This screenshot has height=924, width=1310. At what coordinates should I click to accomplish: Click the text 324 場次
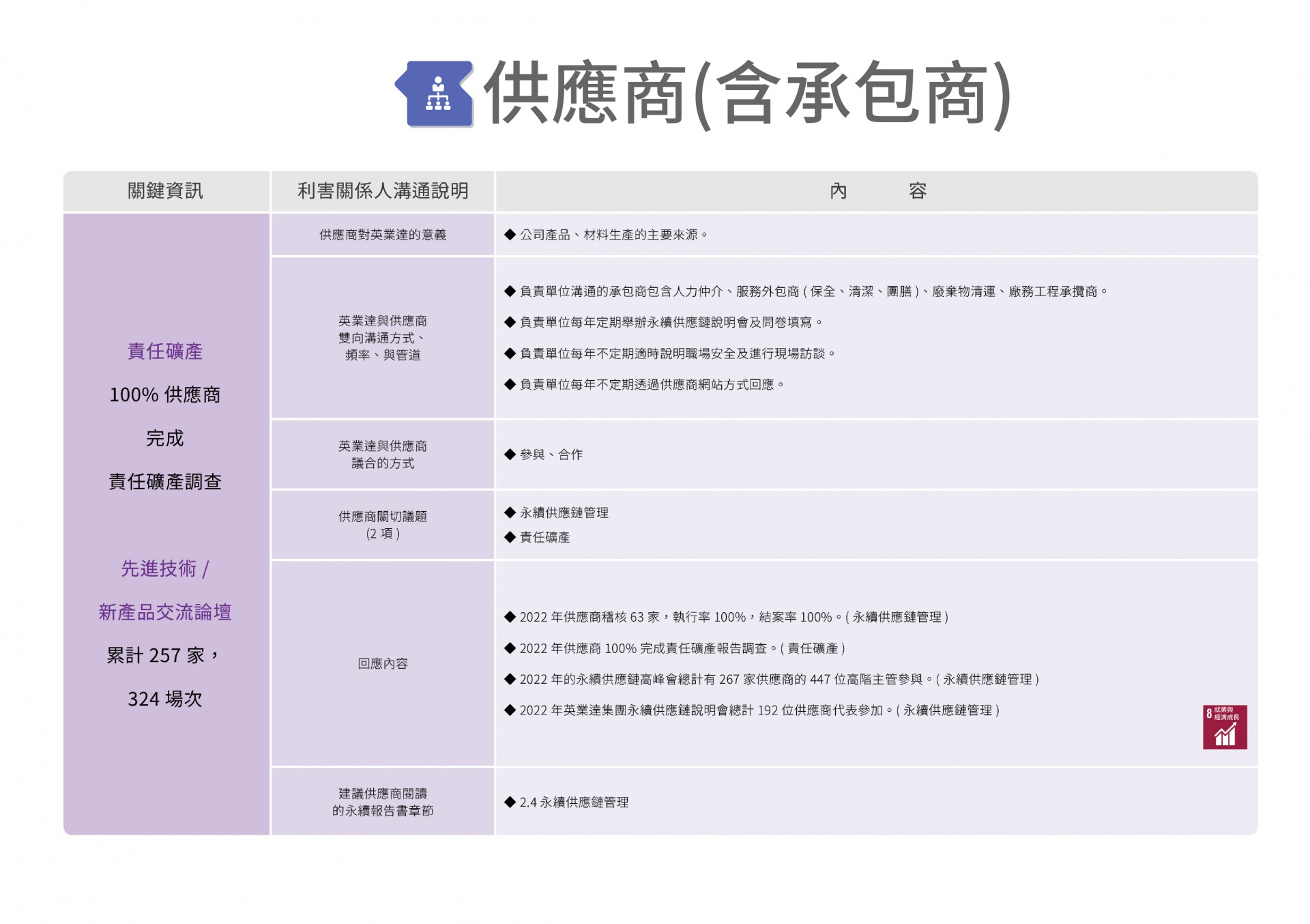pos(165,699)
